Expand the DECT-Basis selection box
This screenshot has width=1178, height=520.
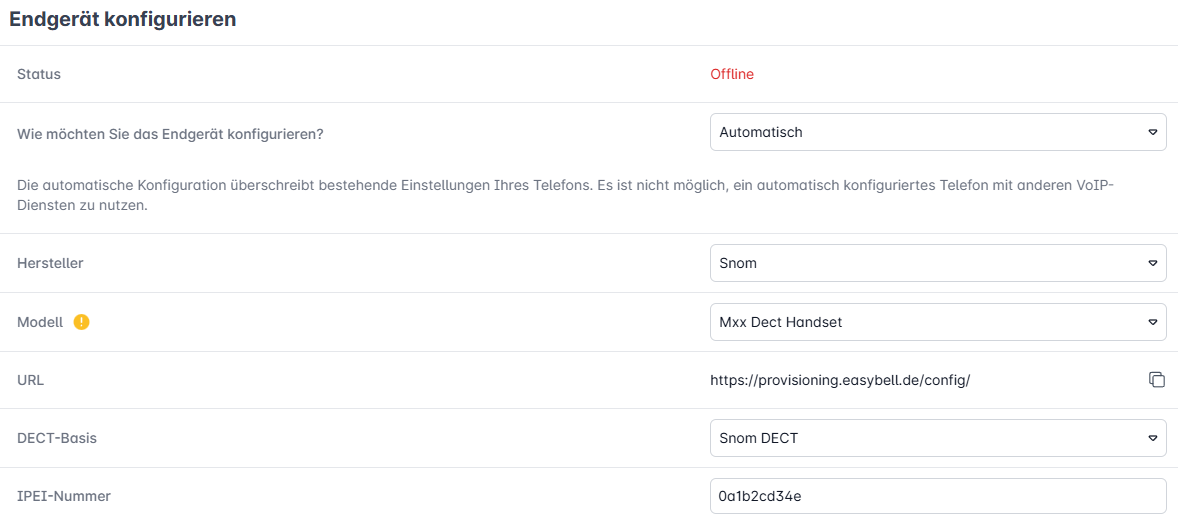click(937, 438)
